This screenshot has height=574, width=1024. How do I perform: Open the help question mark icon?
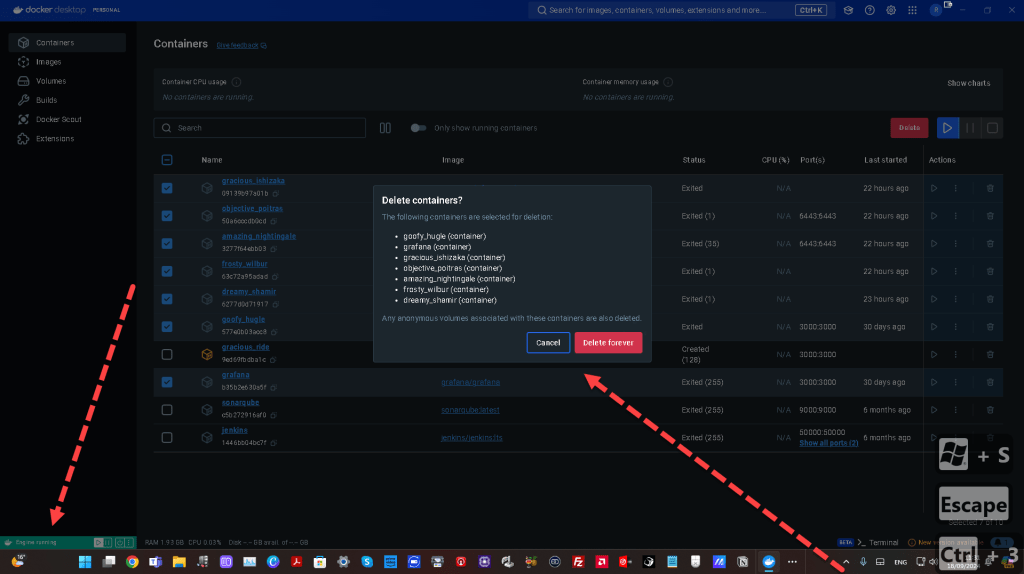tap(869, 10)
